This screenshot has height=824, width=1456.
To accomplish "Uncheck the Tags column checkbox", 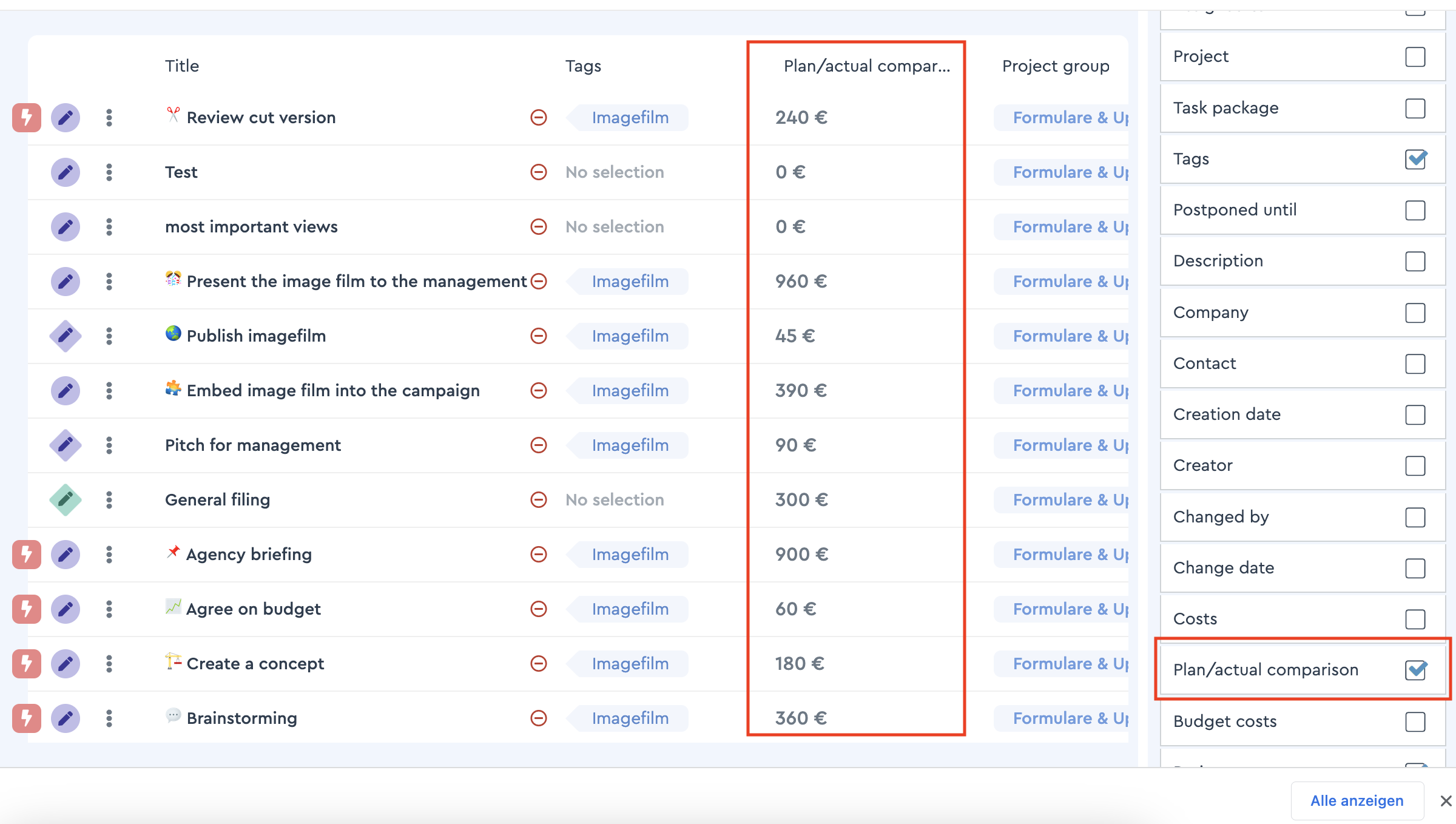I will (1415, 159).
